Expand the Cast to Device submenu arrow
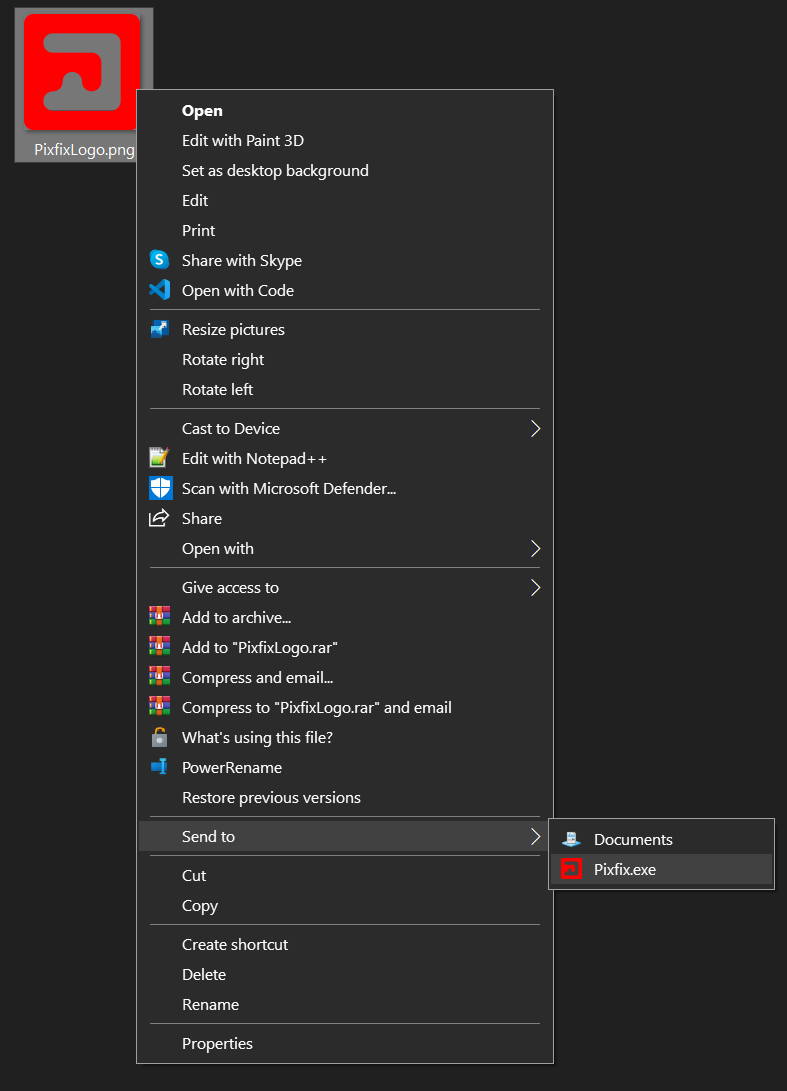 535,429
